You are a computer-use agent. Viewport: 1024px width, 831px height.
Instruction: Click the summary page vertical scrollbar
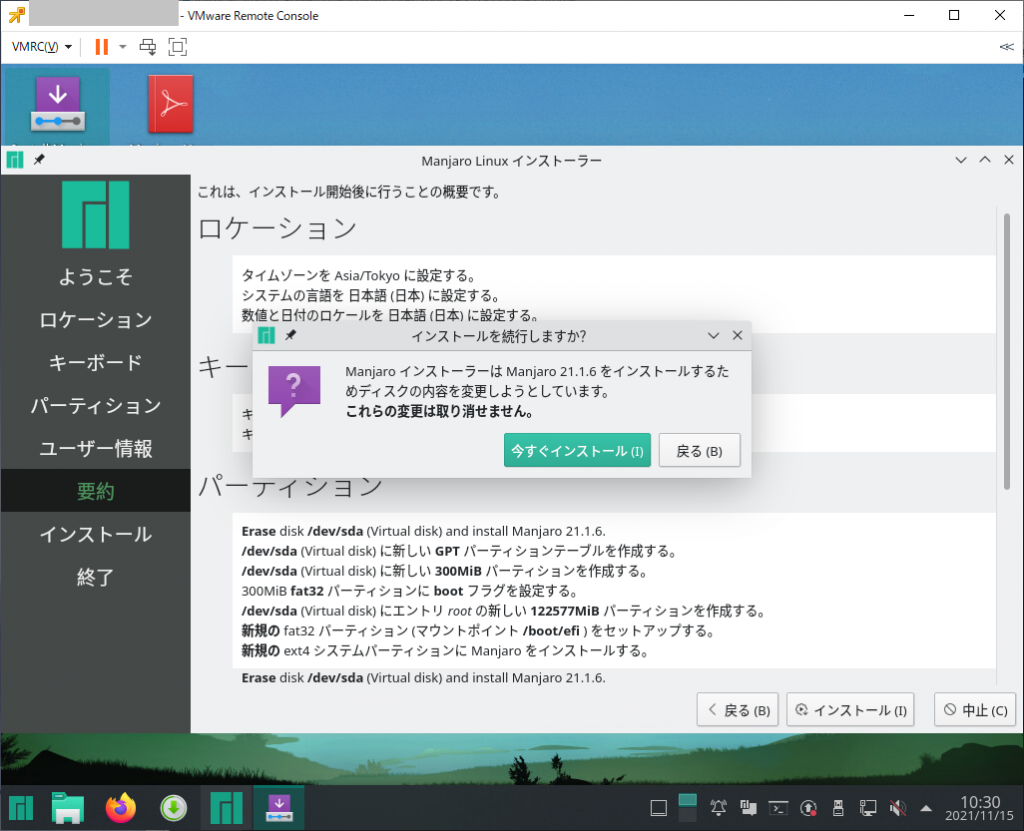1006,351
